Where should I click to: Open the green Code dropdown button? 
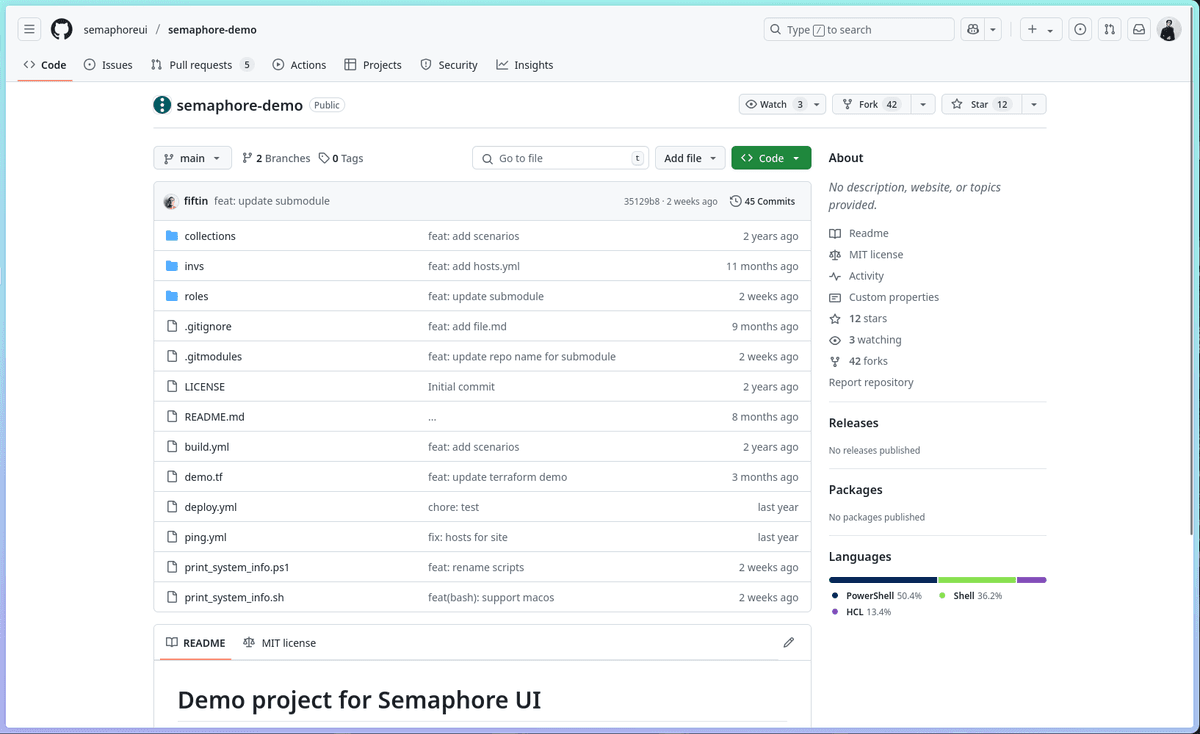[x=771, y=158]
